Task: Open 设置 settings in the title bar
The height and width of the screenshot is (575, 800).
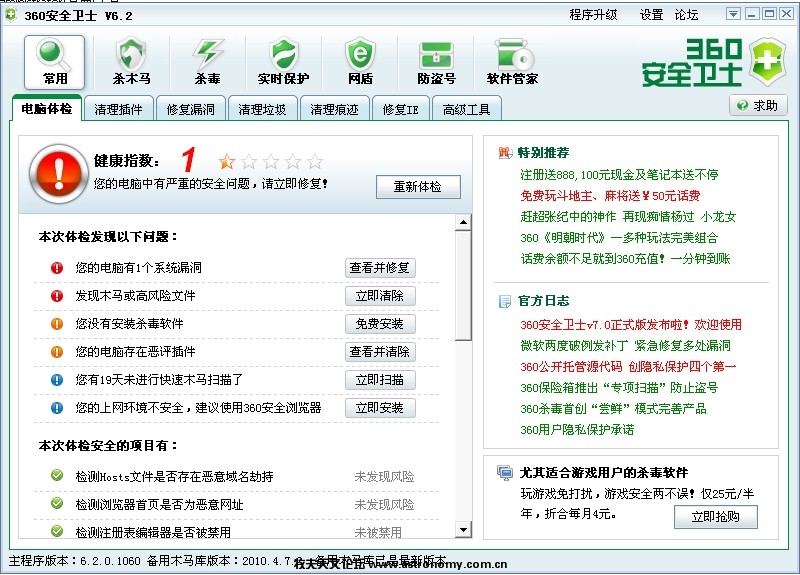Action: [x=652, y=15]
